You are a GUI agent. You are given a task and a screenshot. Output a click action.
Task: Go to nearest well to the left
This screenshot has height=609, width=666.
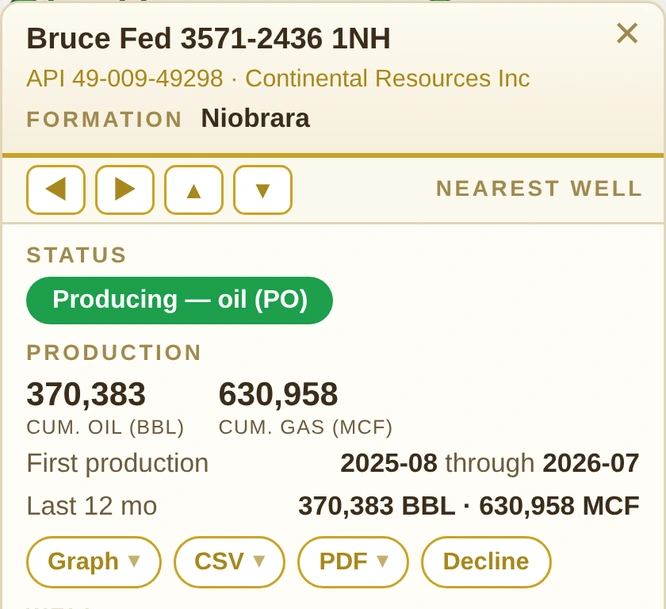pyautogui.click(x=56, y=189)
